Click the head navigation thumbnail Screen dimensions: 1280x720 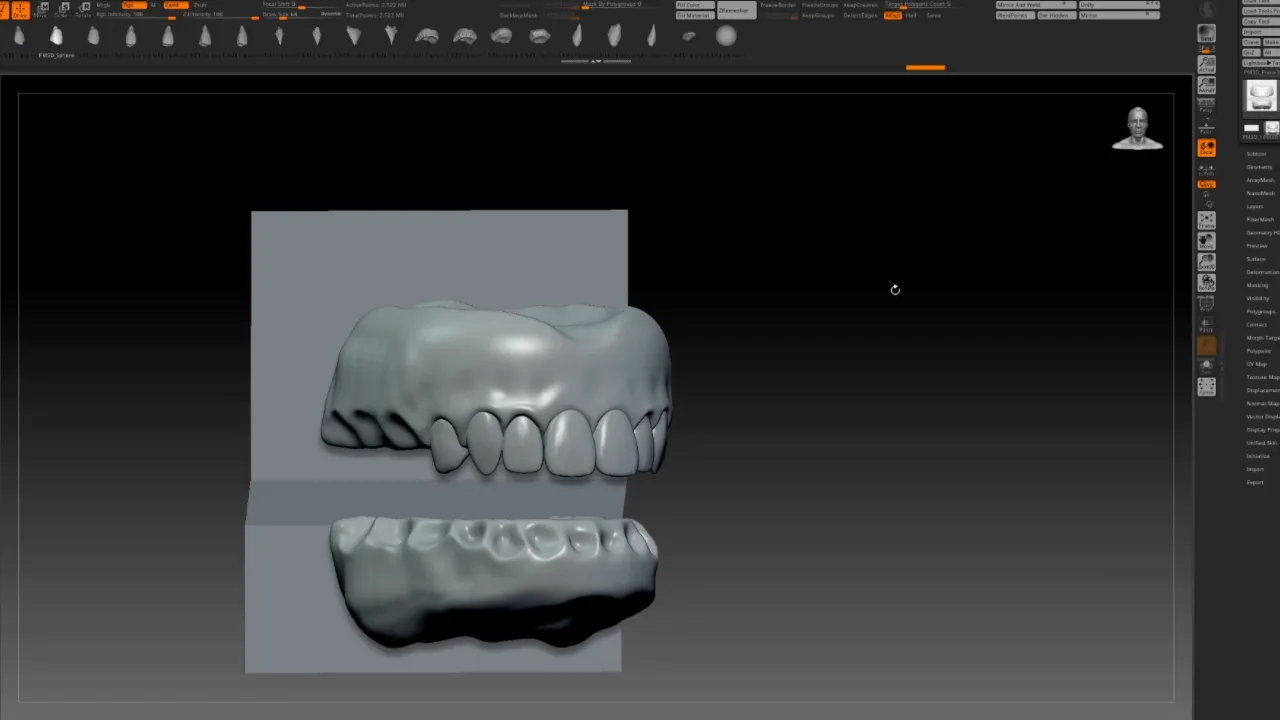point(1137,128)
